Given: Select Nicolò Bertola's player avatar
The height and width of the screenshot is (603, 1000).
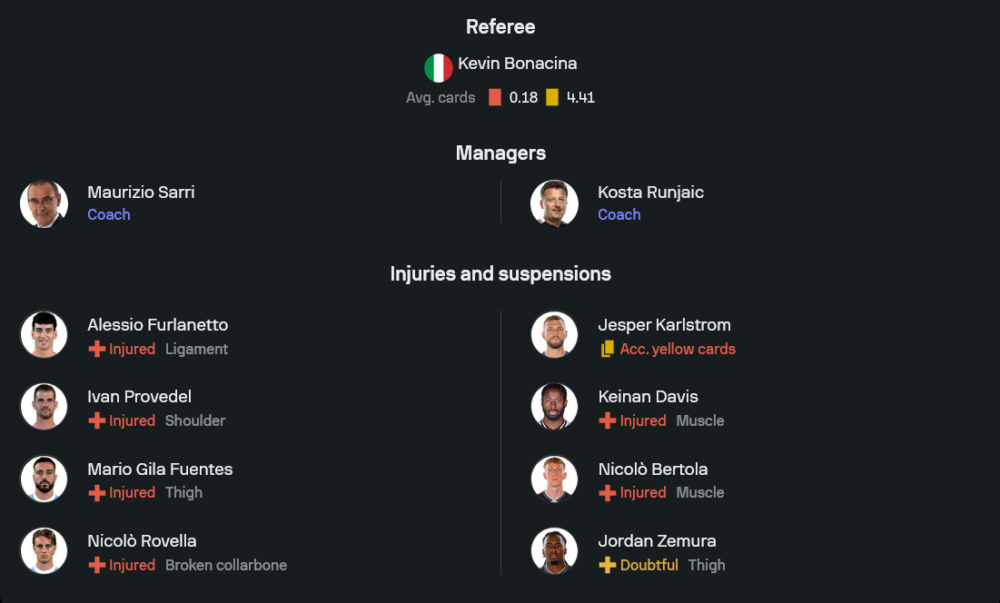Looking at the screenshot, I should 554,479.
